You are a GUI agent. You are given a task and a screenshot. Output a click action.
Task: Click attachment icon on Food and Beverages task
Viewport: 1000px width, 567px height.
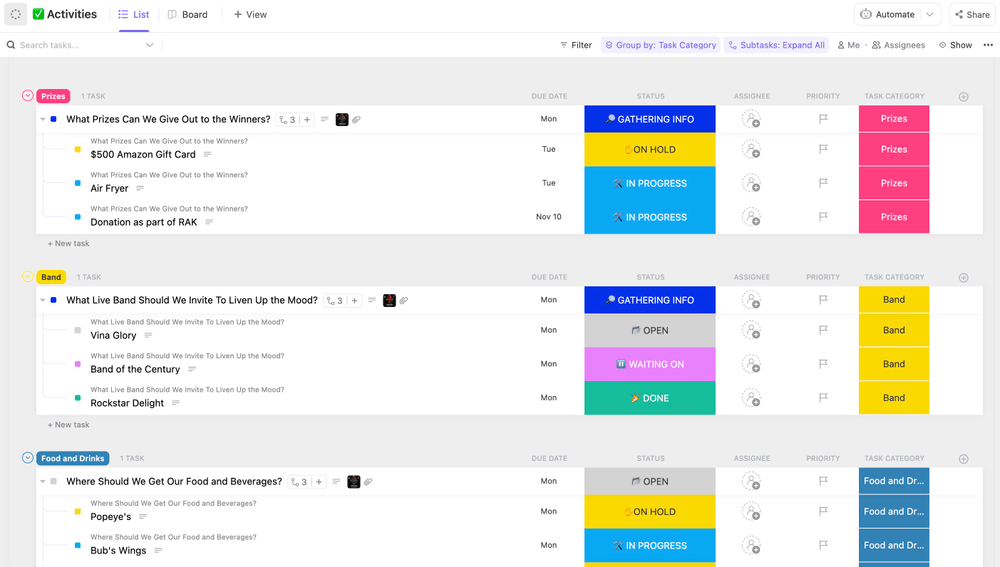click(x=368, y=482)
